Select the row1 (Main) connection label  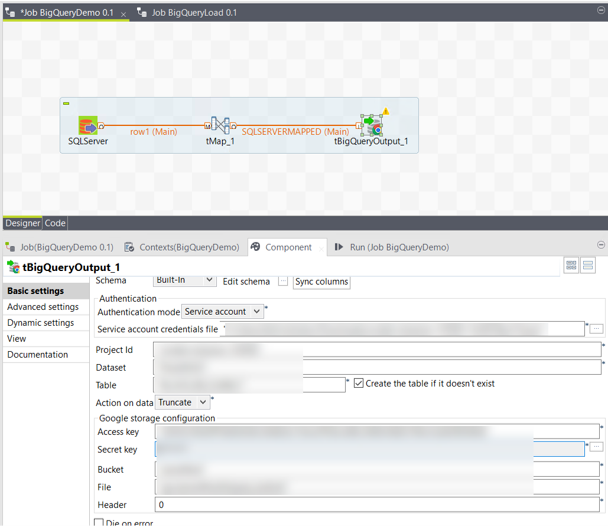pyautogui.click(x=154, y=132)
